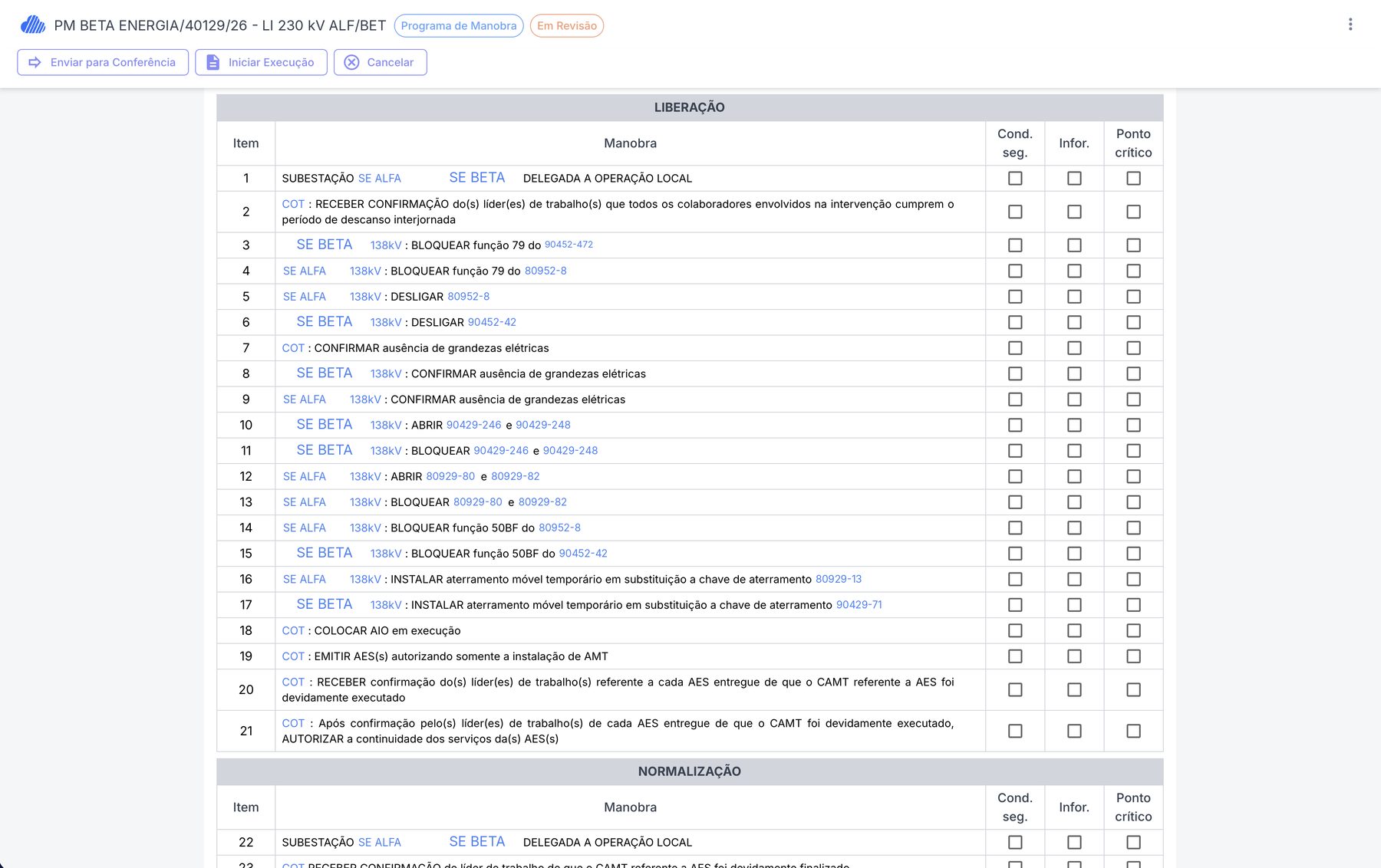
Task: Click the LIBERAÇÃO section header
Action: [690, 107]
